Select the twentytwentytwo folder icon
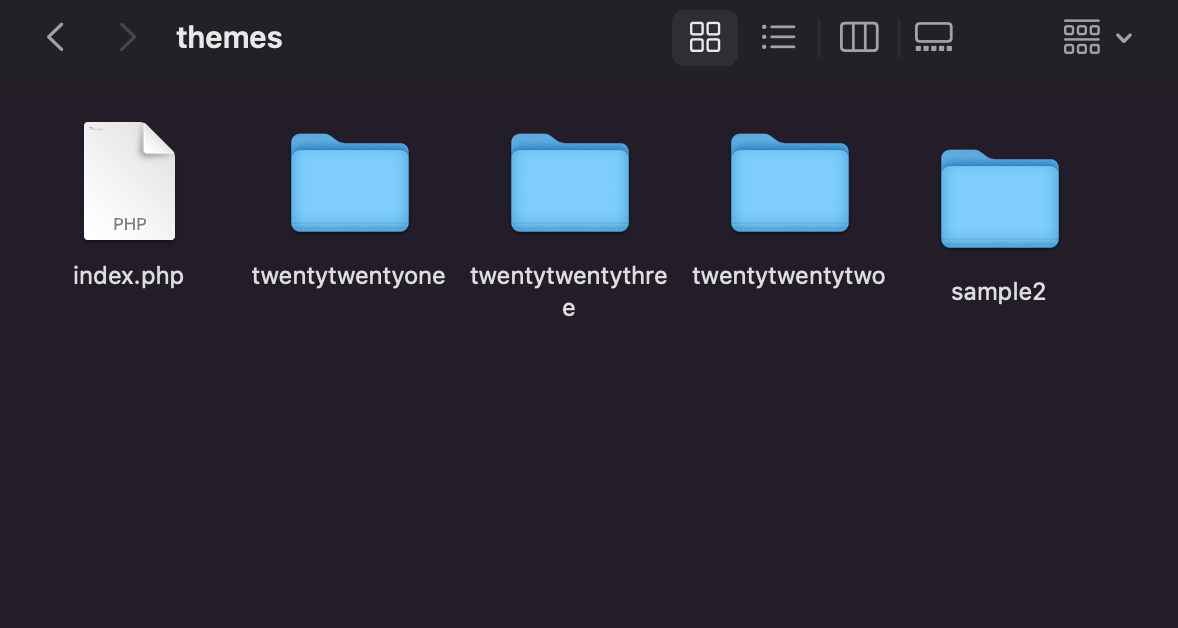 [790, 183]
